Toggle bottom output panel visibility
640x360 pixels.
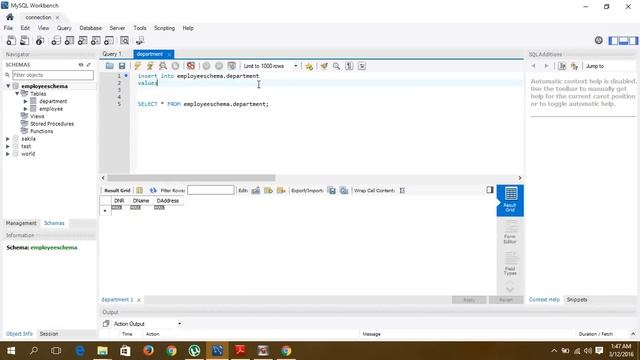(x=623, y=40)
